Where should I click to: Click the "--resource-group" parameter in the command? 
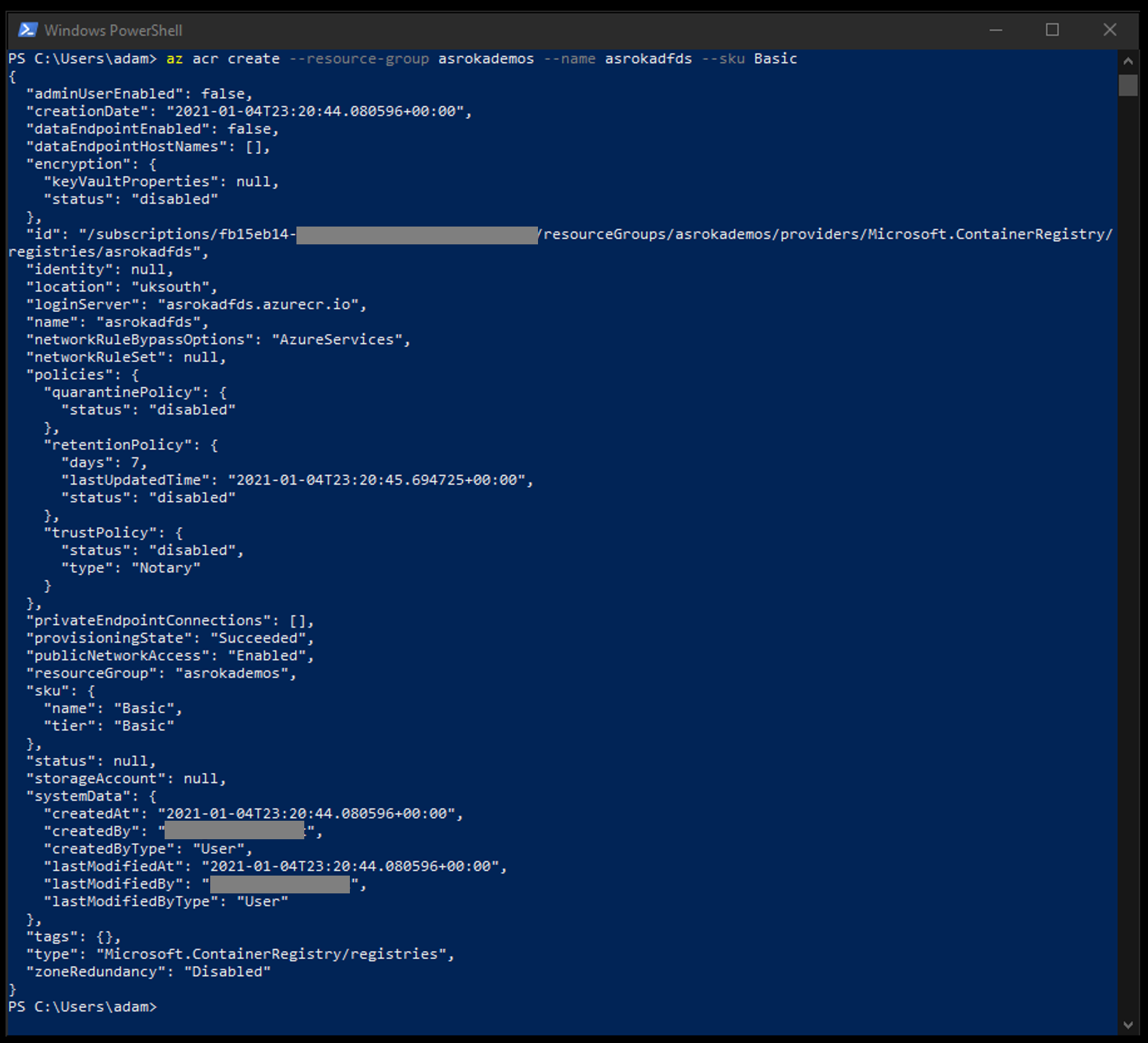359,58
